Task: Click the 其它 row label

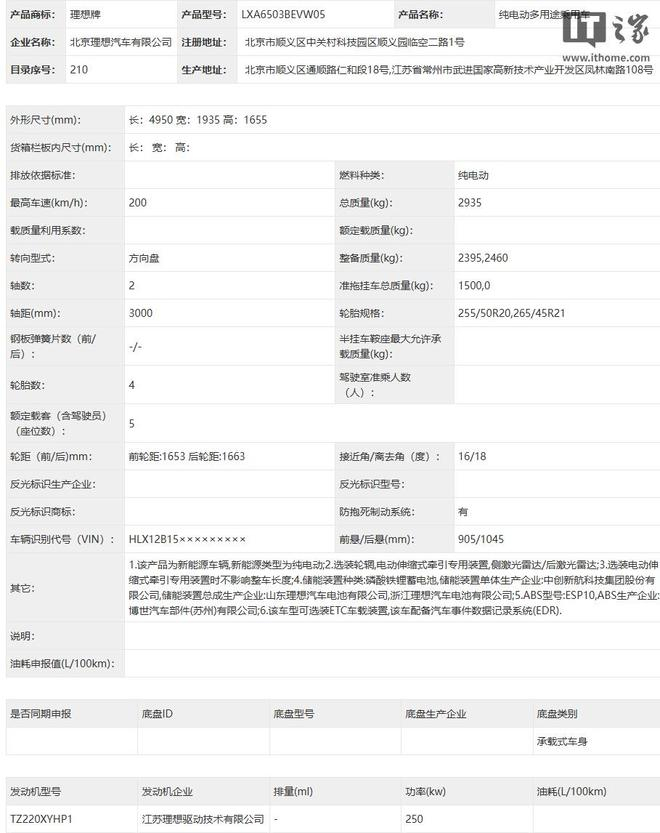Action: (22, 588)
